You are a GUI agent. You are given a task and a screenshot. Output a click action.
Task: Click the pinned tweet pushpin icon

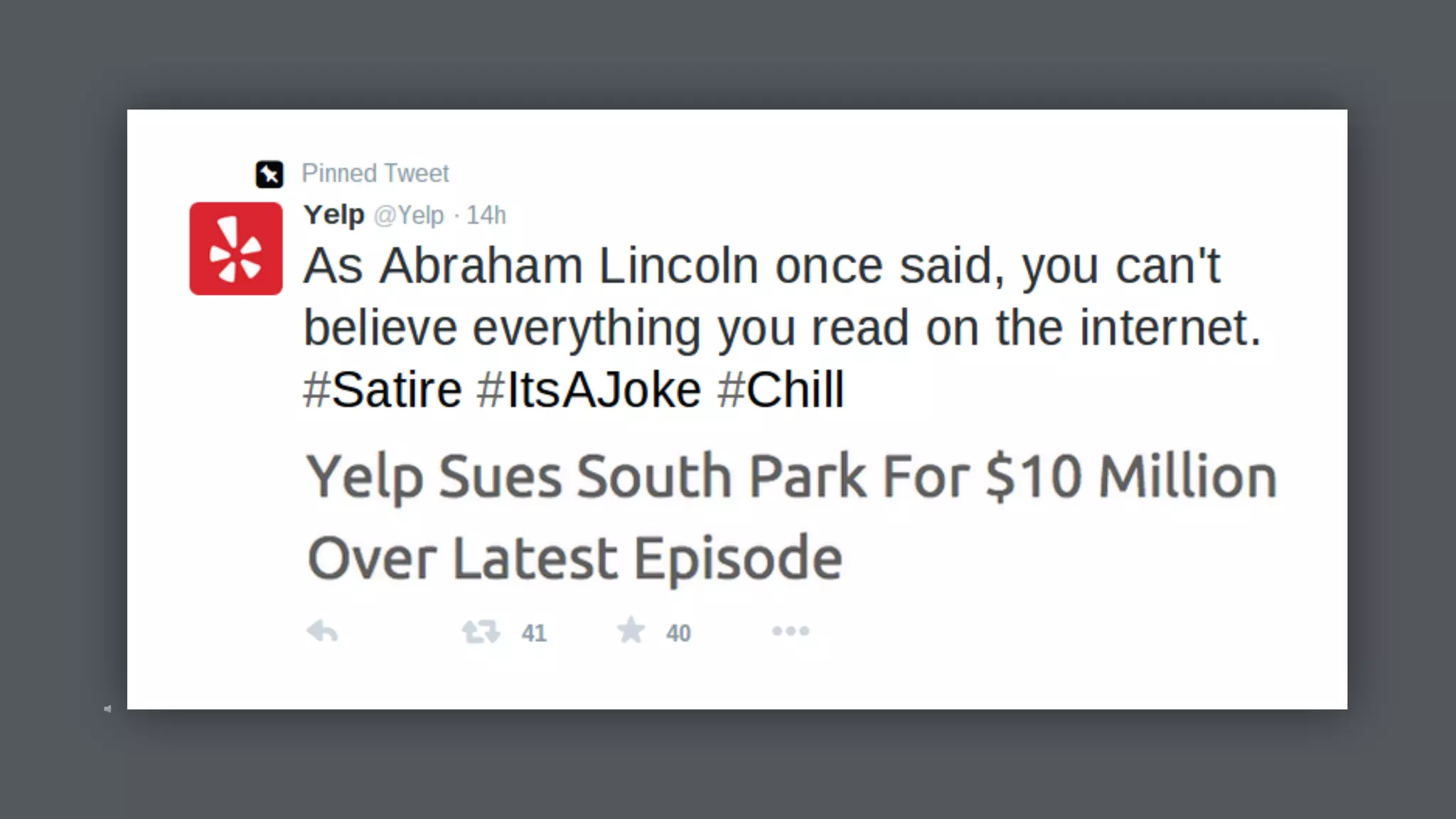pyautogui.click(x=269, y=174)
